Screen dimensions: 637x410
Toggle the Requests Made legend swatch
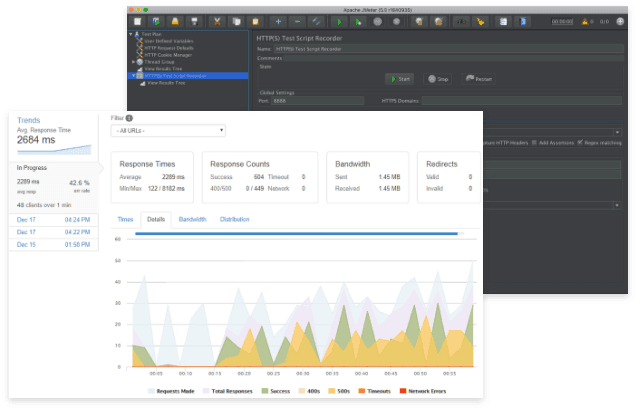pos(152,391)
